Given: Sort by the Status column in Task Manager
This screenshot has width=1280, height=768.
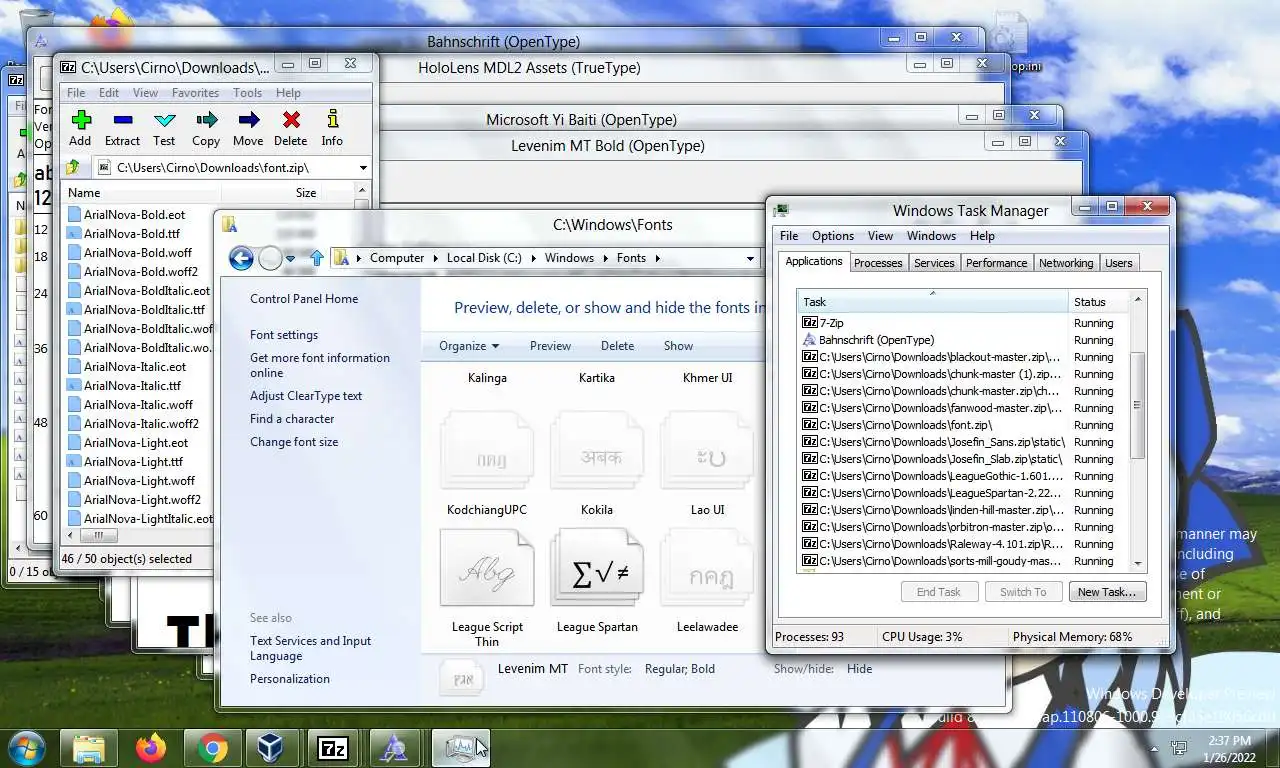Looking at the screenshot, I should tap(1097, 302).
